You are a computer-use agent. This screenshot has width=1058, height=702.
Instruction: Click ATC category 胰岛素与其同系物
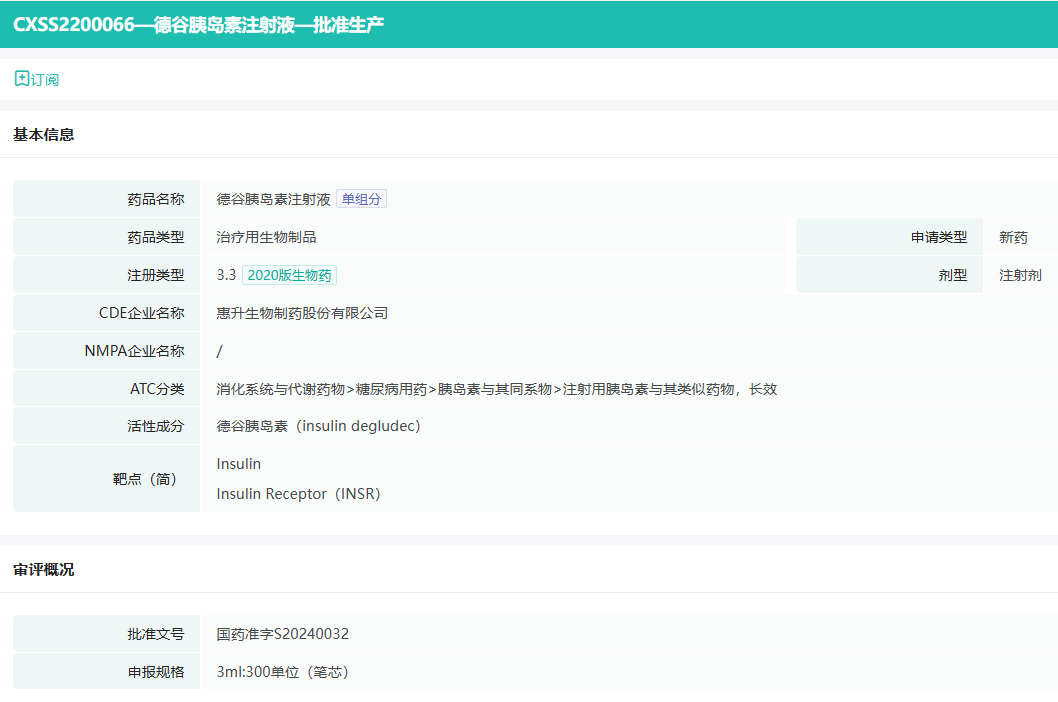pos(494,389)
